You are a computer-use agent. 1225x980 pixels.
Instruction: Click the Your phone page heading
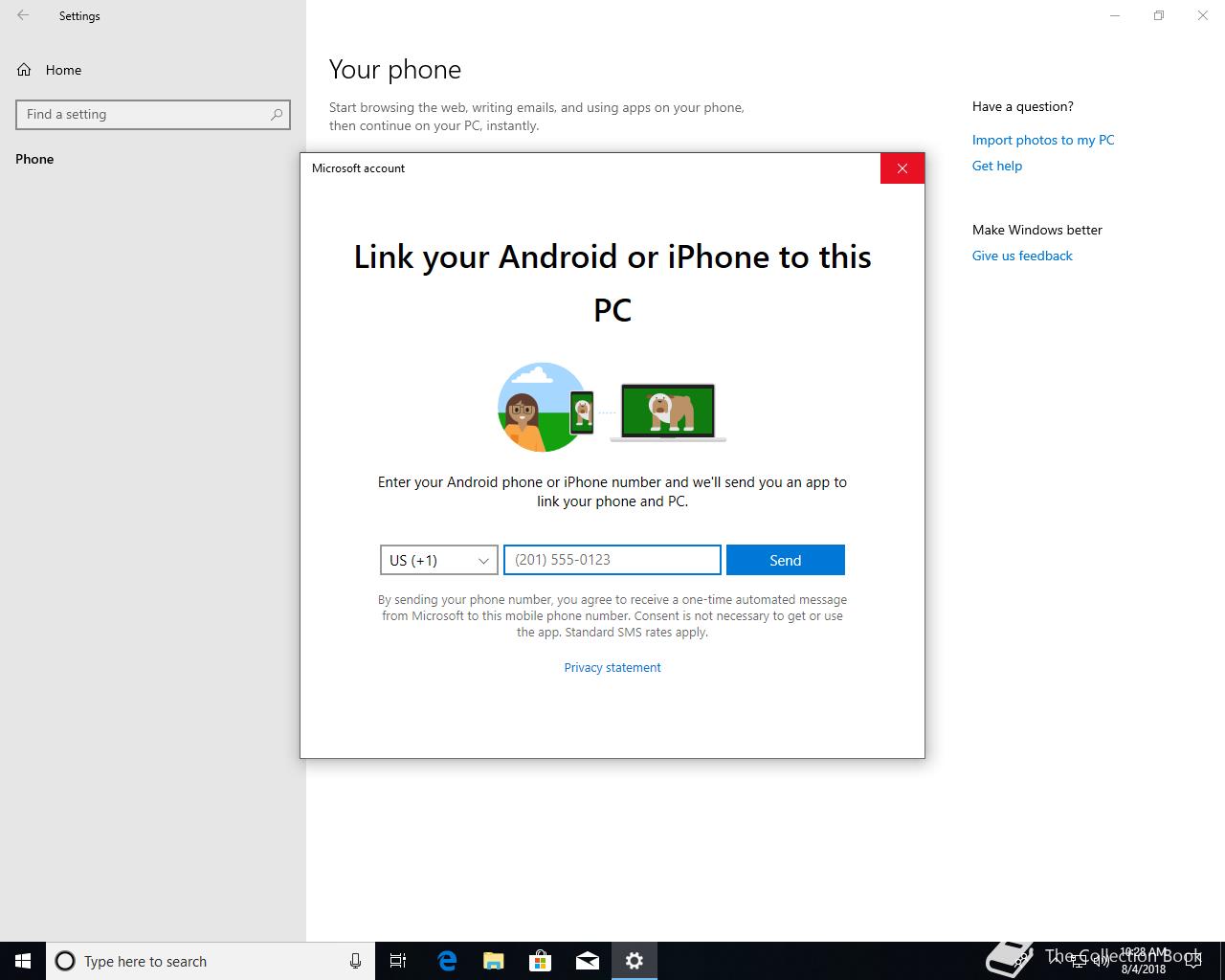tap(395, 69)
